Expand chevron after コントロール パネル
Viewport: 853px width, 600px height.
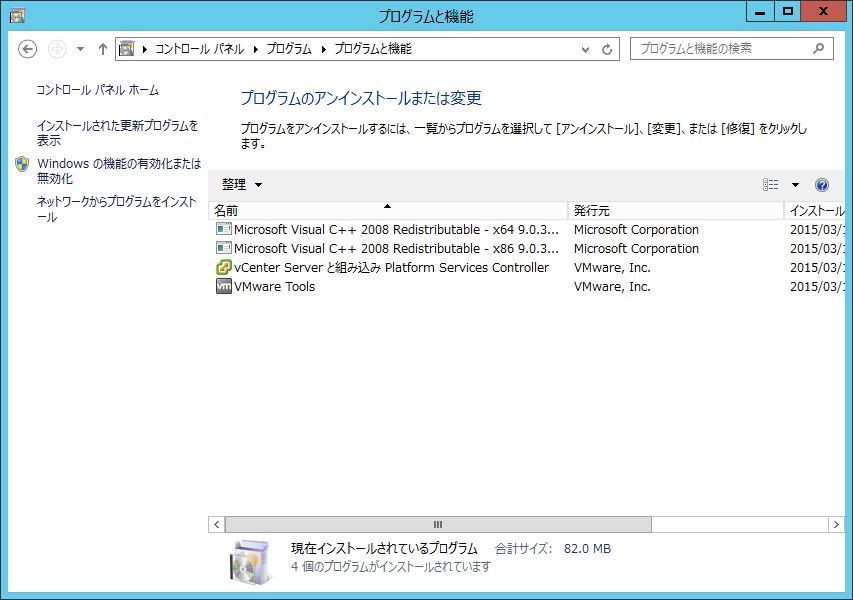point(256,49)
